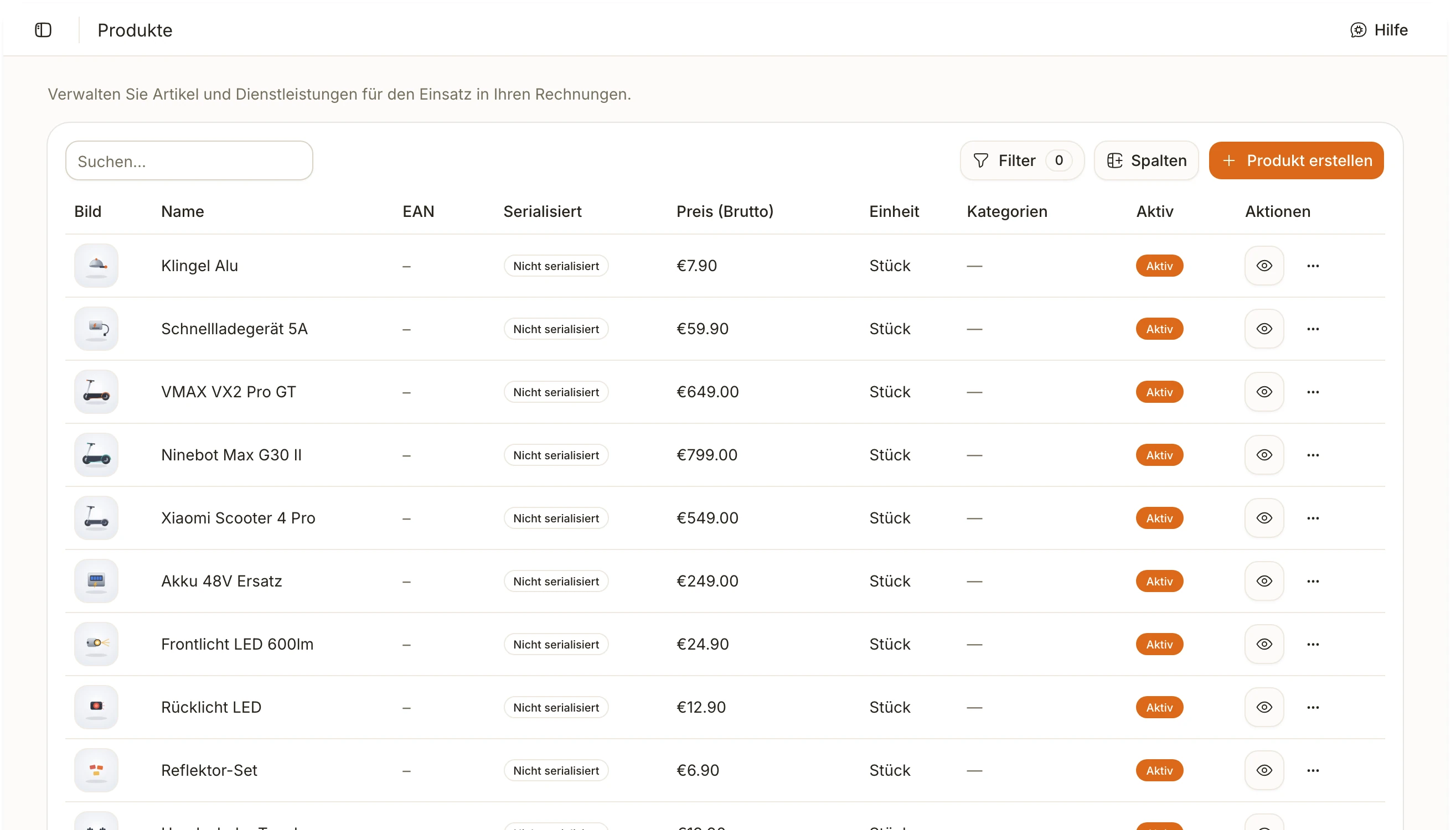Viewport: 1456px width, 830px height.
Task: View VMAX VX2 Pro GT eye icon
Action: coord(1263,392)
